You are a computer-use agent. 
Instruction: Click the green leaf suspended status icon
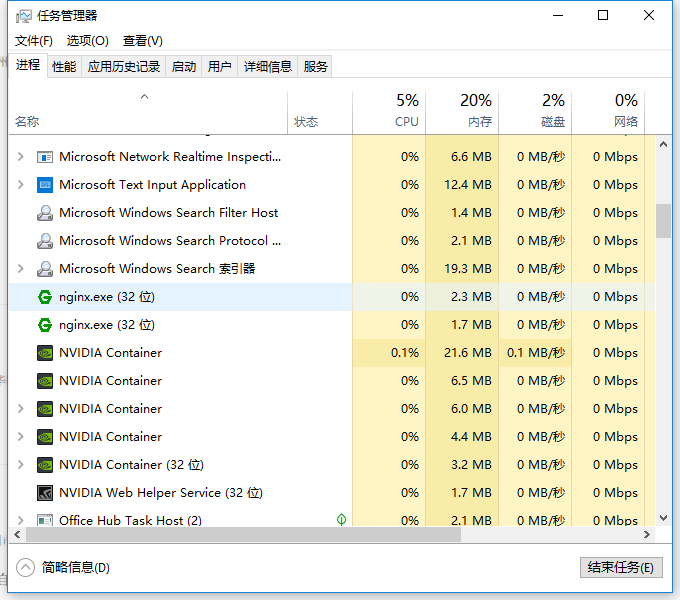[341, 519]
